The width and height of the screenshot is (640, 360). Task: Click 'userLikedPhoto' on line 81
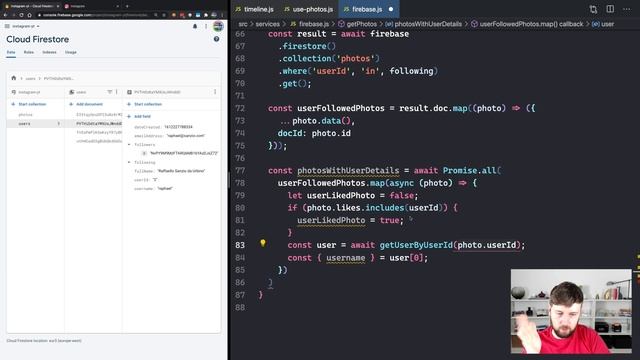click(331, 220)
